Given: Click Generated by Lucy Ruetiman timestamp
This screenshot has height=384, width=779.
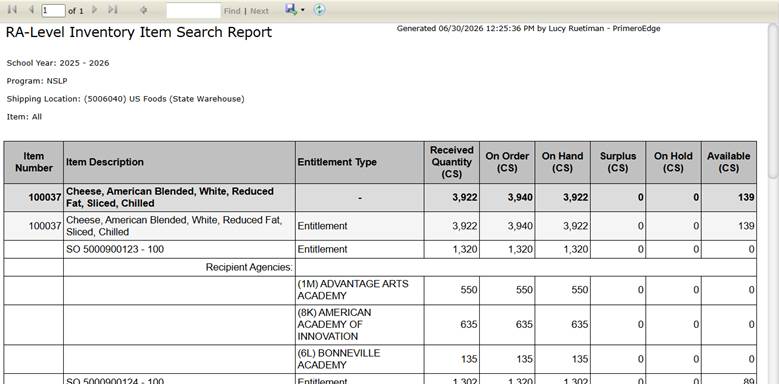Looking at the screenshot, I should click(529, 29).
